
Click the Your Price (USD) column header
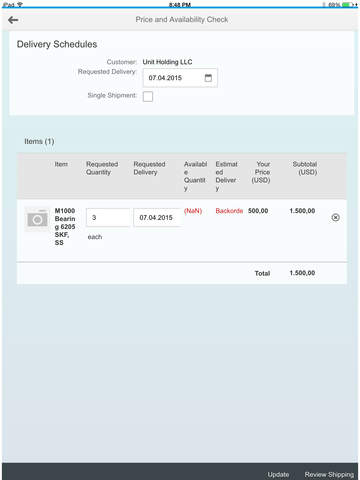[x=261, y=172]
